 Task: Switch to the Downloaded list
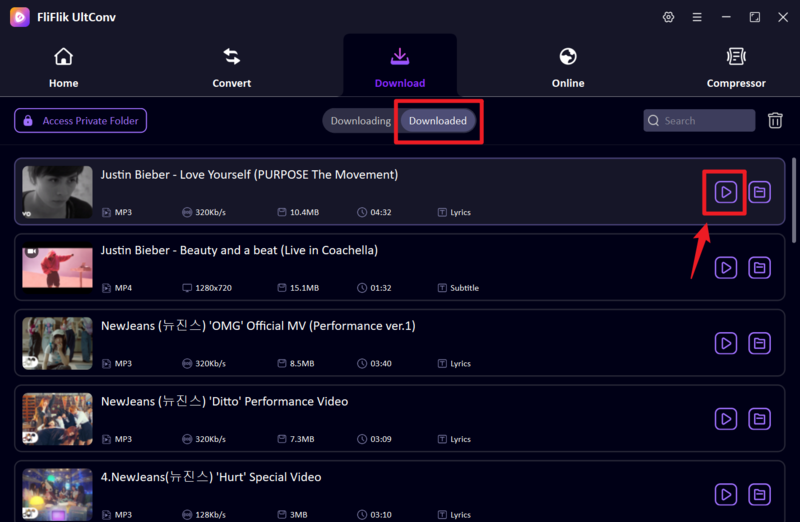coord(437,121)
